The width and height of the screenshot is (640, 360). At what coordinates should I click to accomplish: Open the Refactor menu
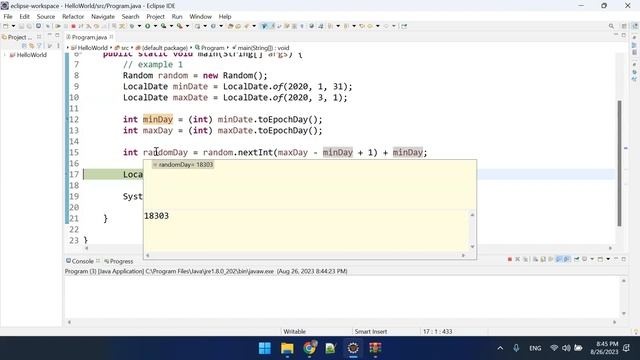click(73, 17)
